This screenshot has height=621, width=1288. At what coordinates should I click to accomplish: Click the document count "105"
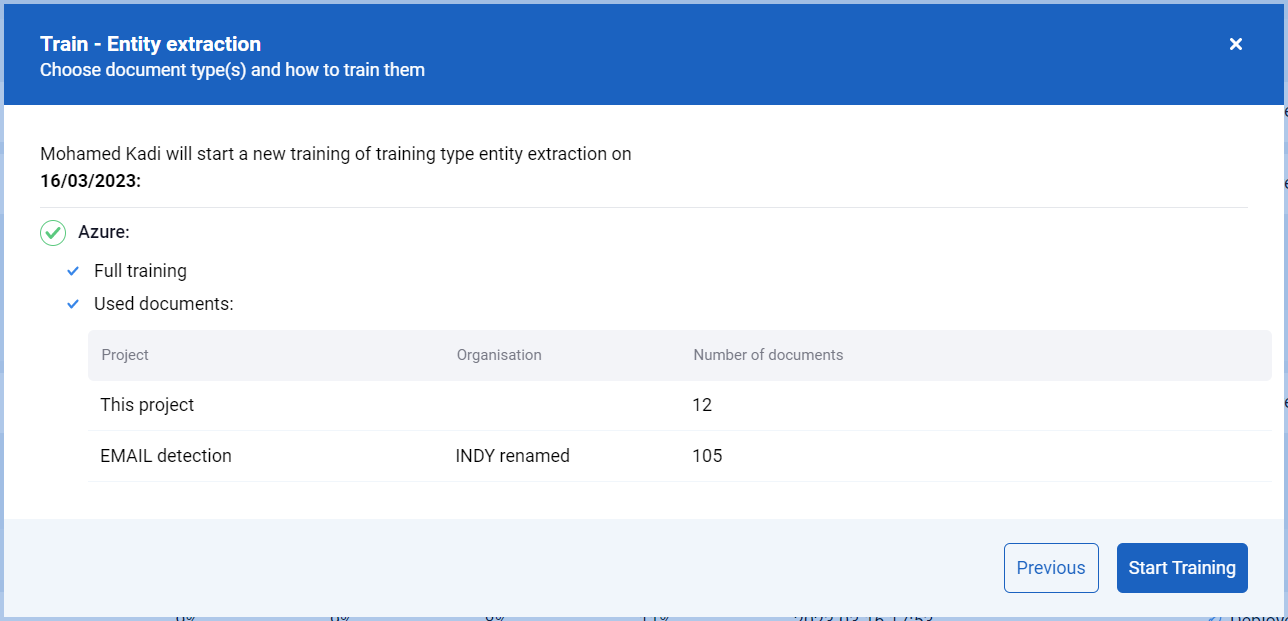pos(707,456)
